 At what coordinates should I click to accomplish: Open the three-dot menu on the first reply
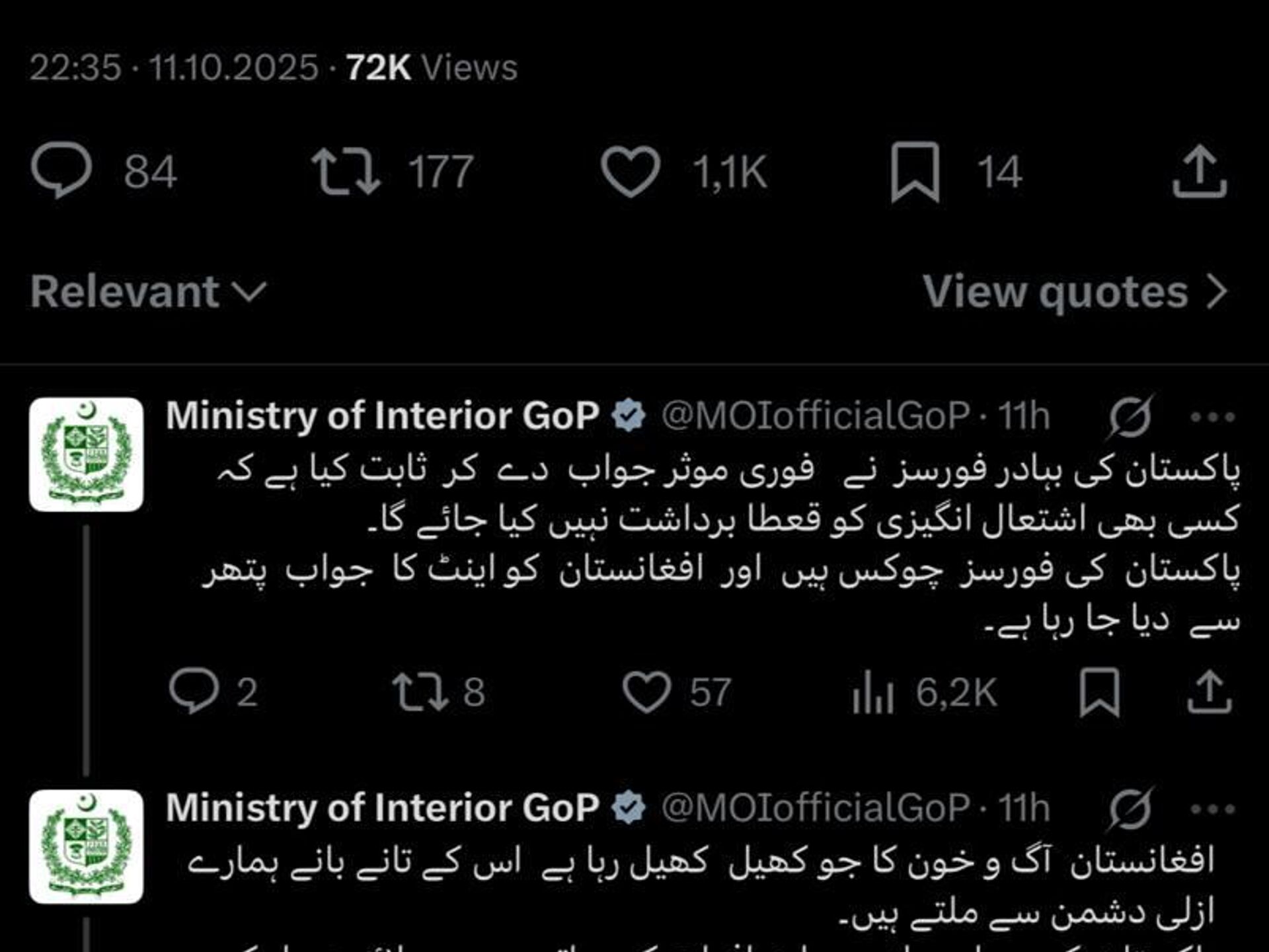(1211, 417)
